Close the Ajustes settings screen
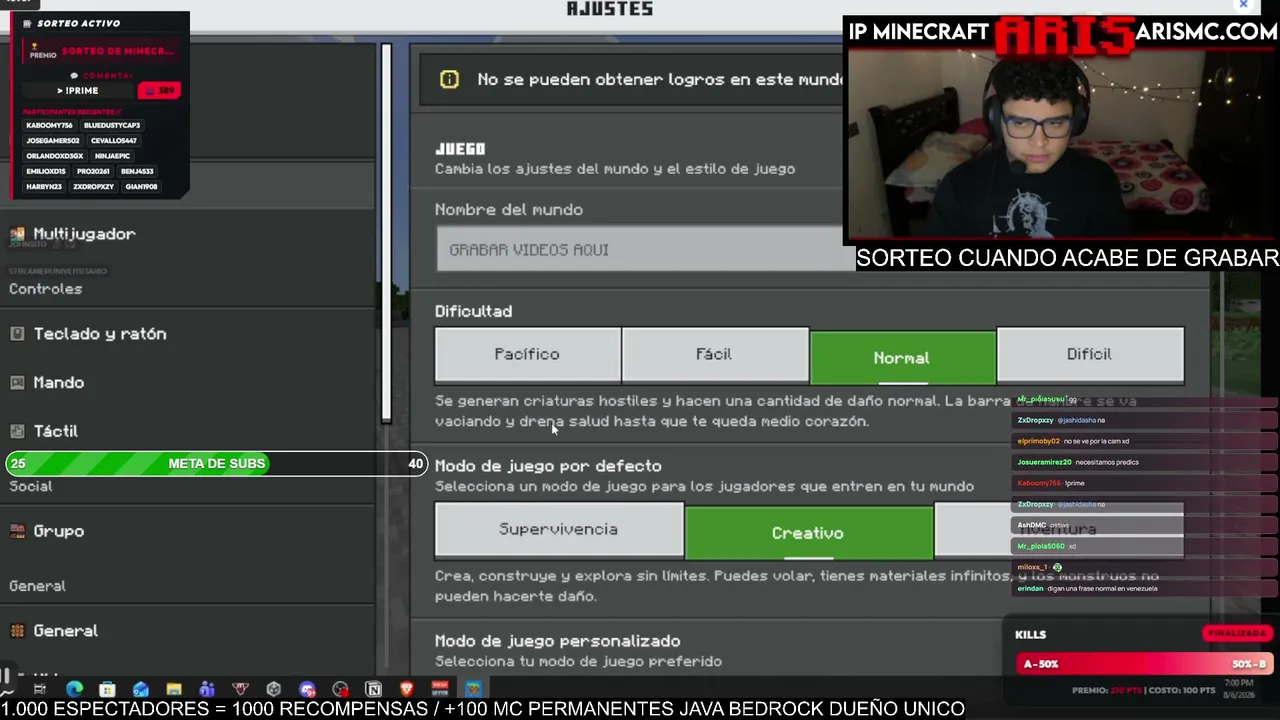 click(1243, 5)
